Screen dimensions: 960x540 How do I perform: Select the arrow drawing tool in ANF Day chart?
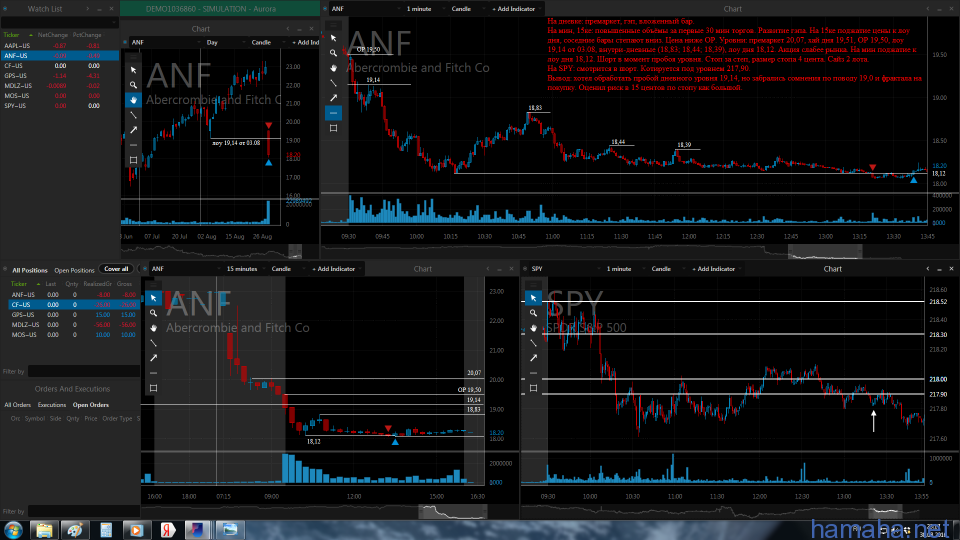(x=133, y=130)
